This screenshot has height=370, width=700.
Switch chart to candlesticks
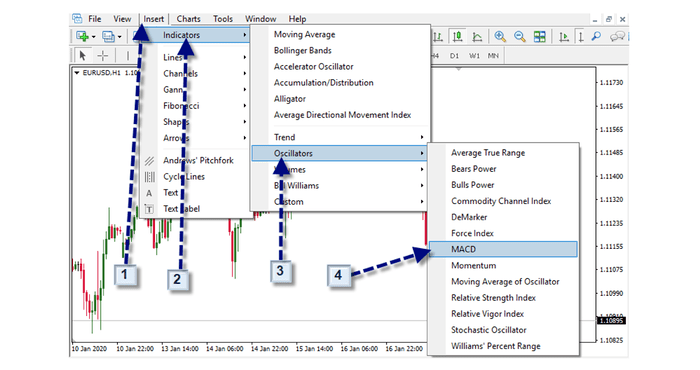click(x=457, y=36)
